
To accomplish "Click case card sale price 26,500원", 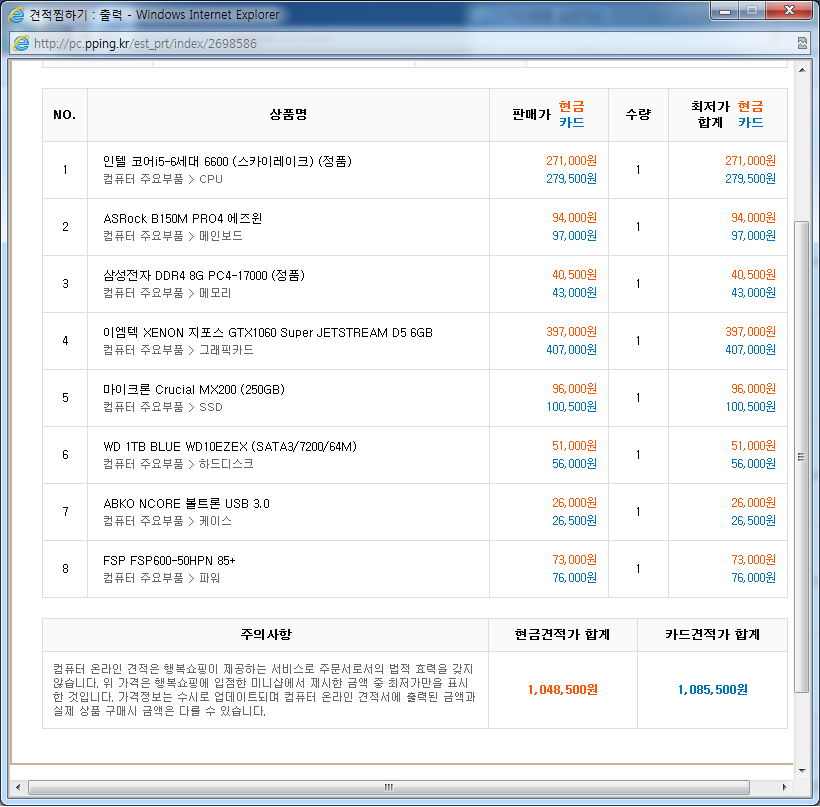I will coord(574,520).
